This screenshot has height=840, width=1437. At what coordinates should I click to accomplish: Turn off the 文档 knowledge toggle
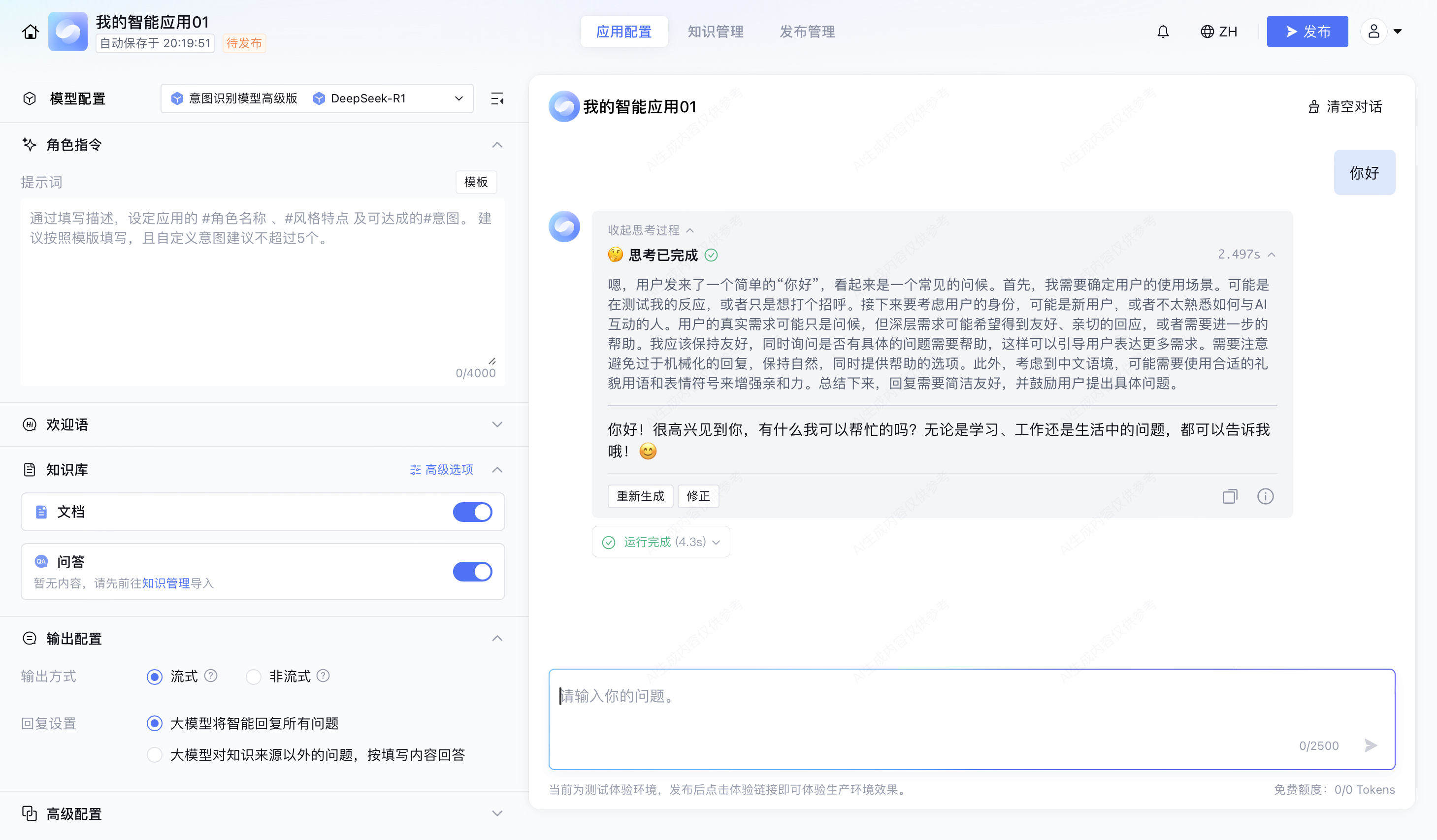click(x=472, y=512)
